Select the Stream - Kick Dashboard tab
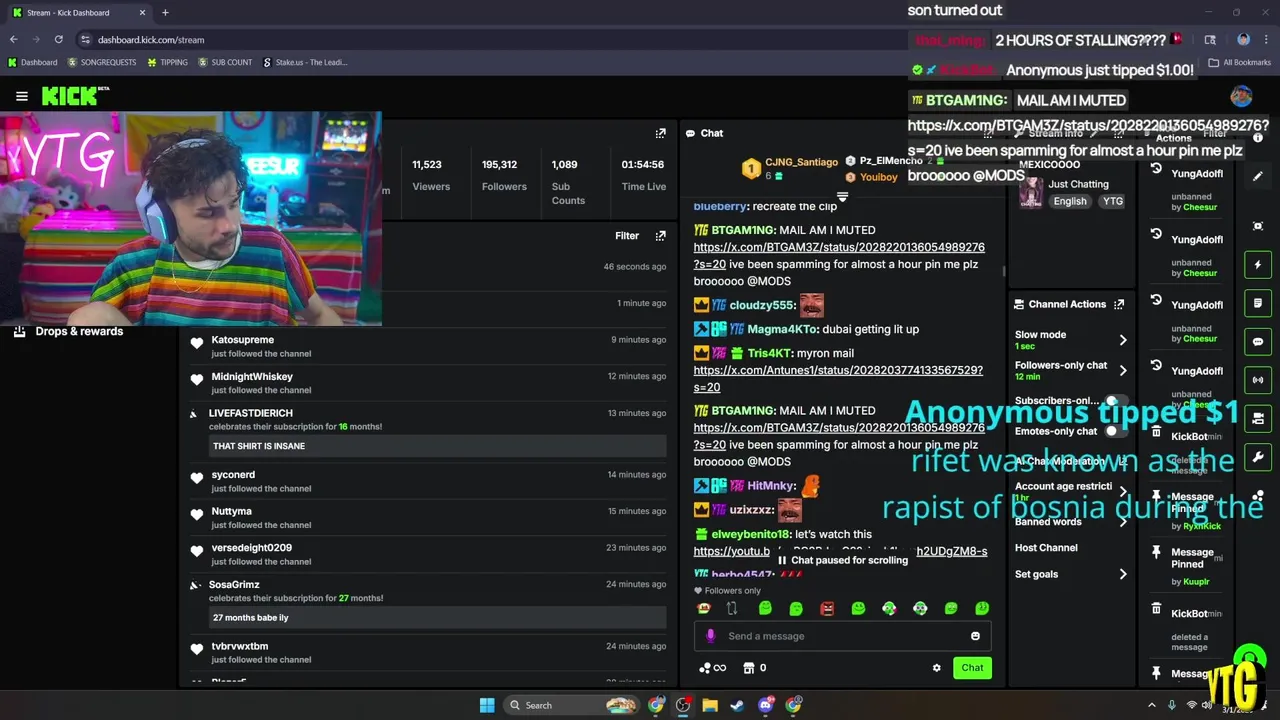This screenshot has height=720, width=1280. [79, 13]
